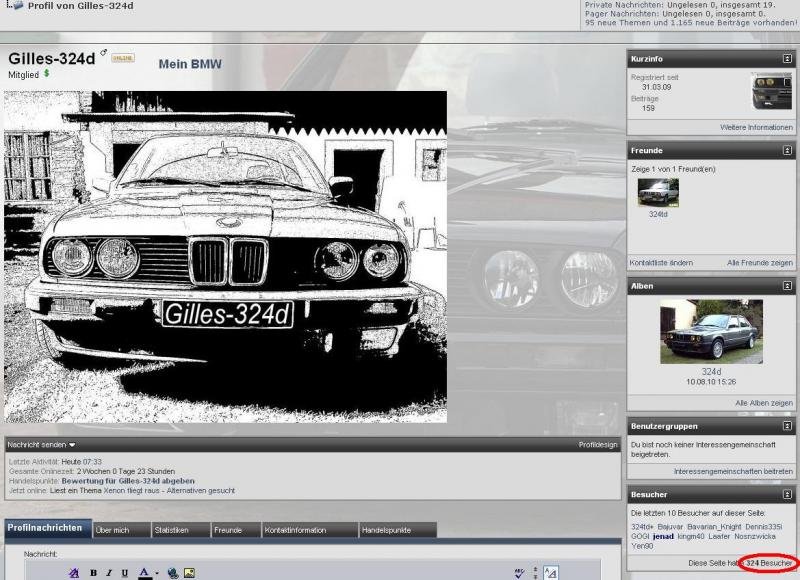Viewport: 800px width, 580px height.
Task: Switch editor mode with the rightmost toolbar icon
Action: click(x=550, y=573)
